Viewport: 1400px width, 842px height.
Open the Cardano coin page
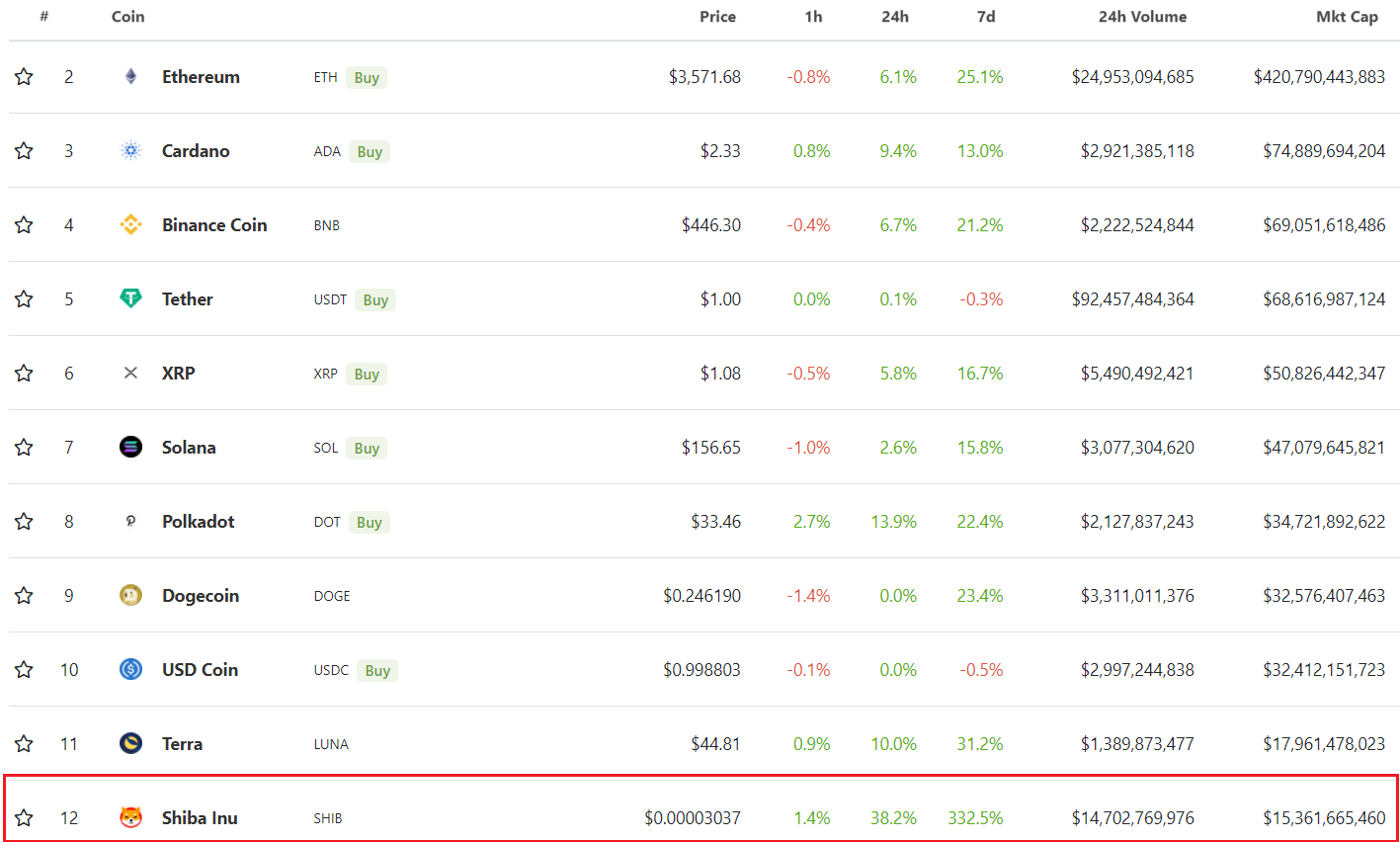click(x=196, y=151)
